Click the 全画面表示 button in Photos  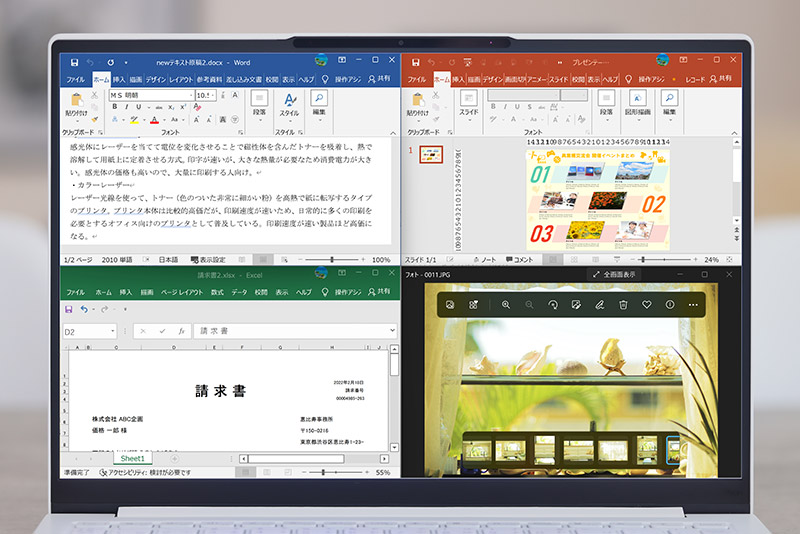pyautogui.click(x=613, y=274)
